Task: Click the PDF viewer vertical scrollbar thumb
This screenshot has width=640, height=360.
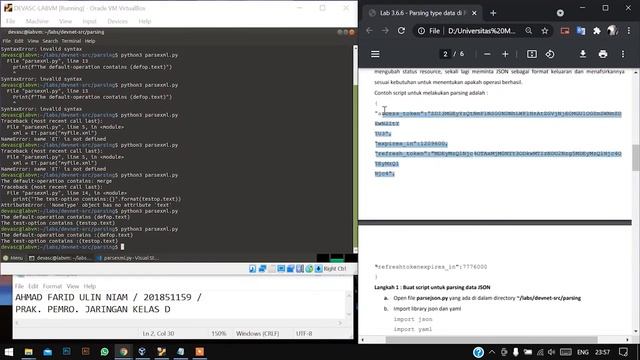Action: pyautogui.click(x=636, y=158)
